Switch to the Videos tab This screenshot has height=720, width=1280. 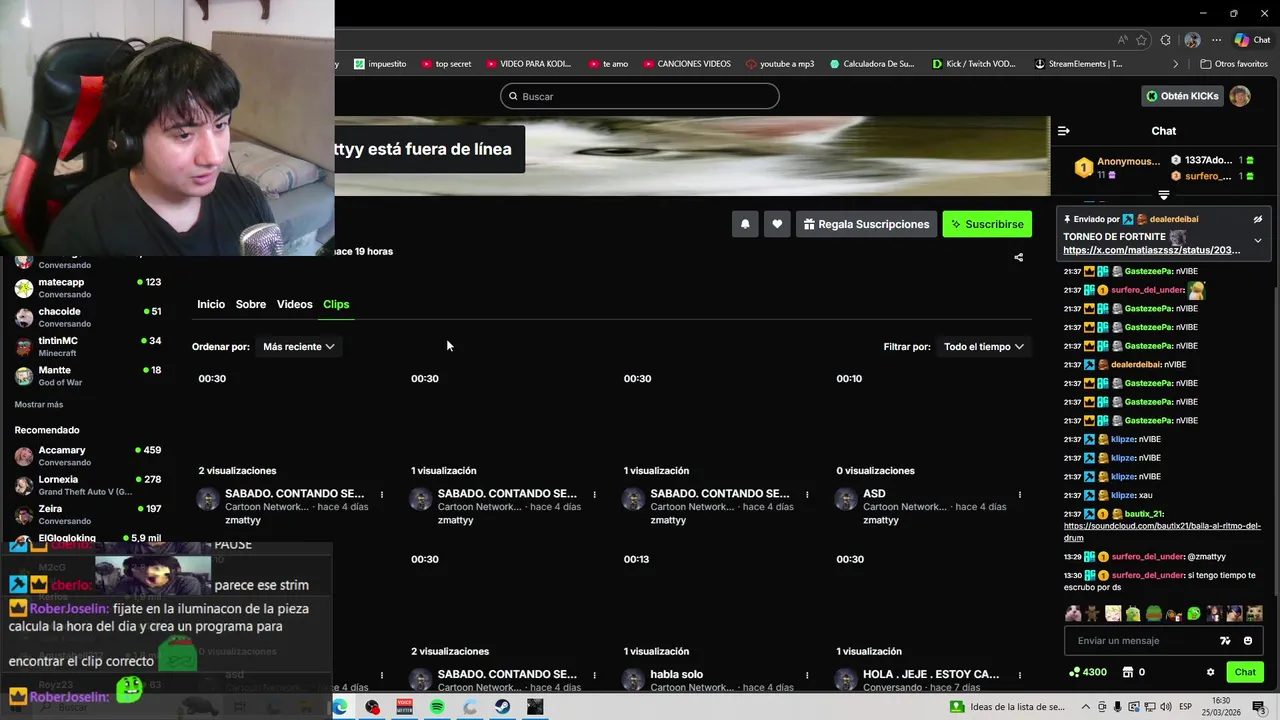coord(294,304)
